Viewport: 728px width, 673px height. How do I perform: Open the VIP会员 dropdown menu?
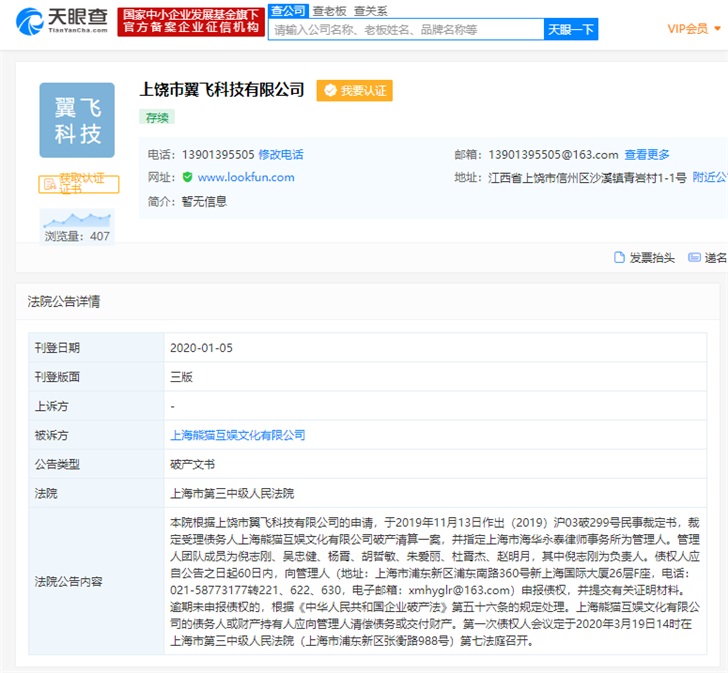click(x=694, y=29)
